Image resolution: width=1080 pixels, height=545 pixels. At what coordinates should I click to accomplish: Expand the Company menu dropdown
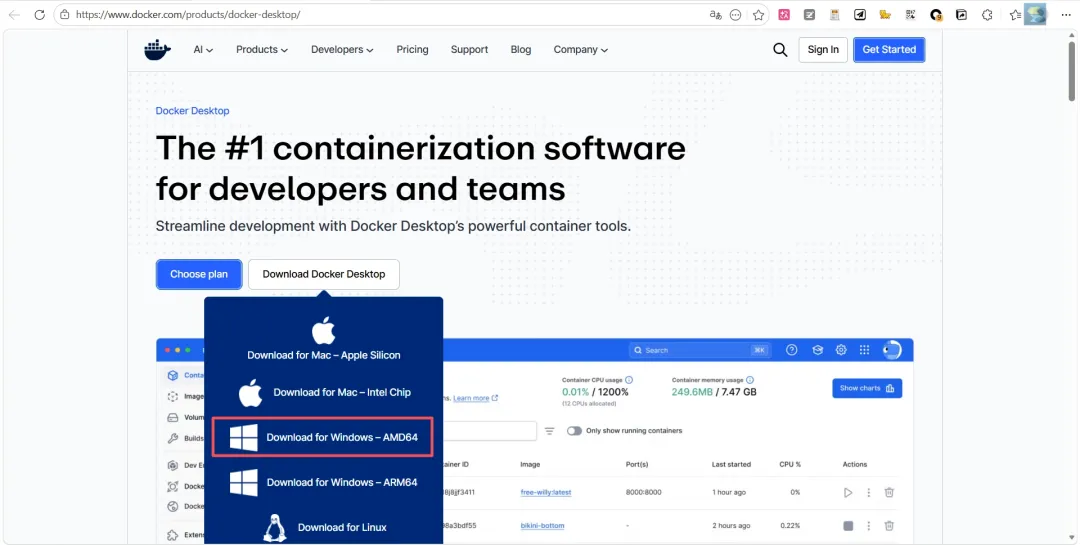click(x=581, y=50)
